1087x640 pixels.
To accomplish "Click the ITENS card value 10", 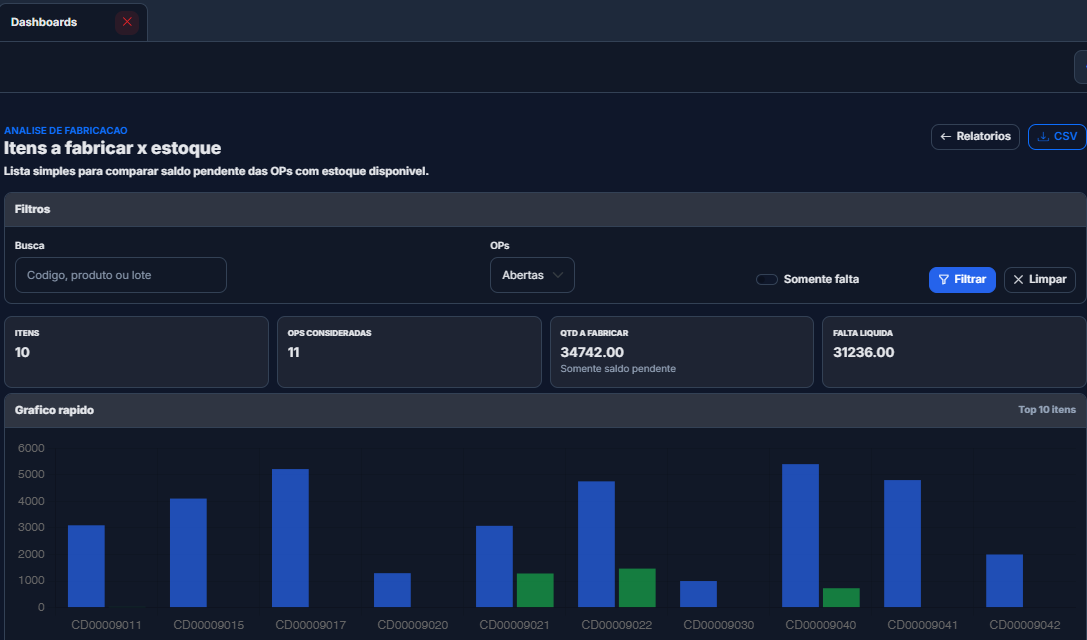I will [x=22, y=352].
